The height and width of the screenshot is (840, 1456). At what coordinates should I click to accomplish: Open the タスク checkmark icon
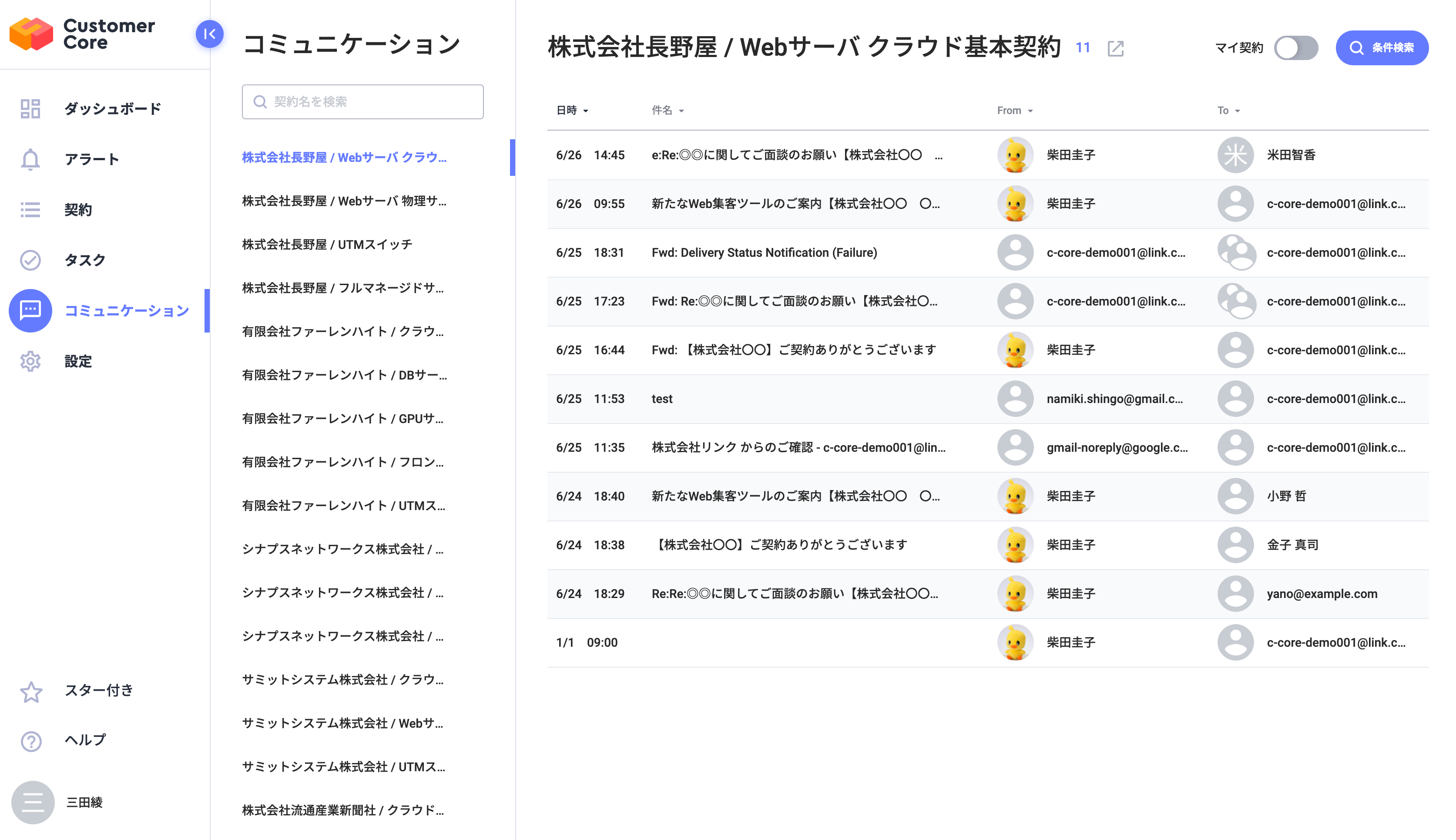pos(30,260)
